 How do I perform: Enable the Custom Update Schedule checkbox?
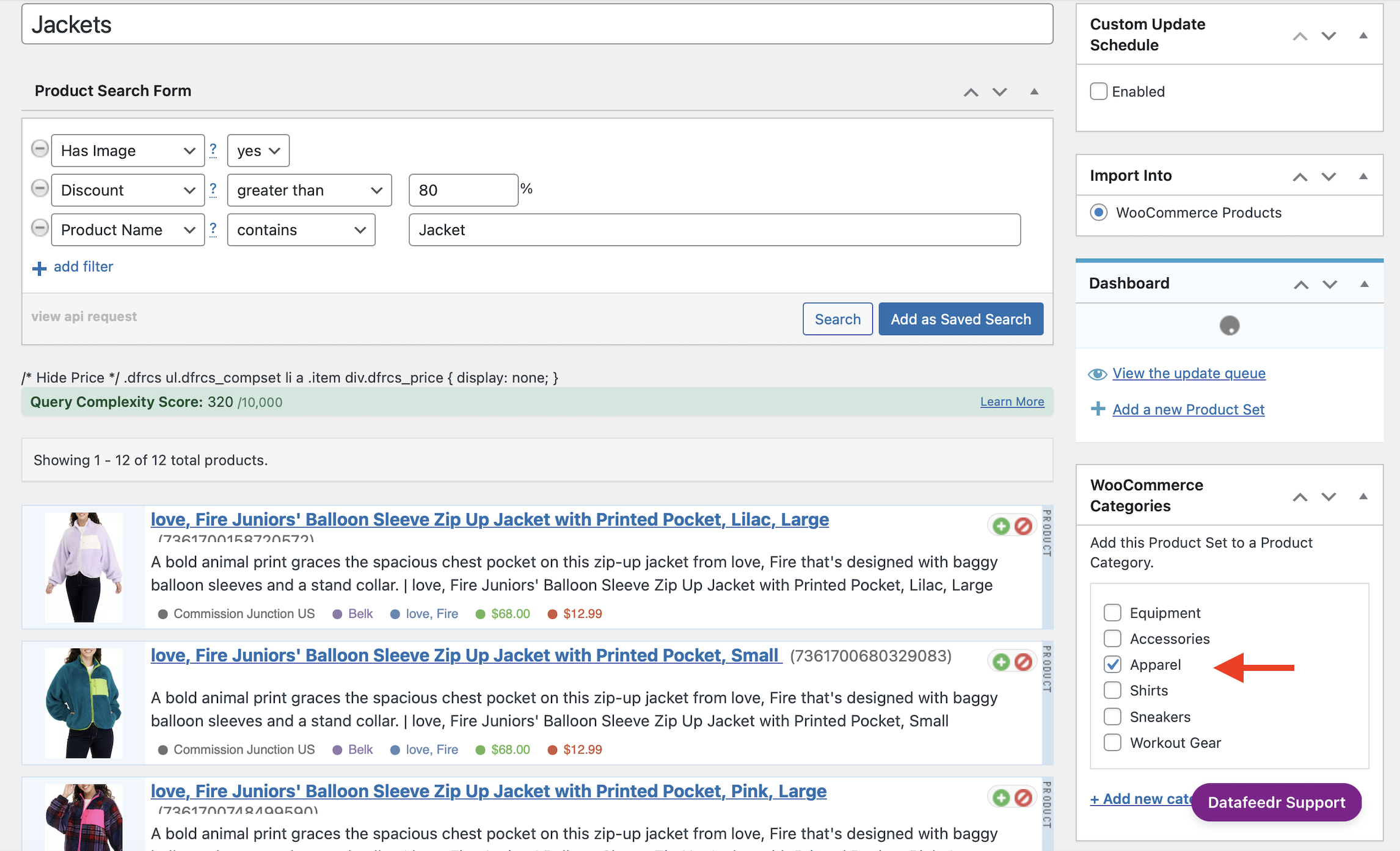(x=1098, y=91)
